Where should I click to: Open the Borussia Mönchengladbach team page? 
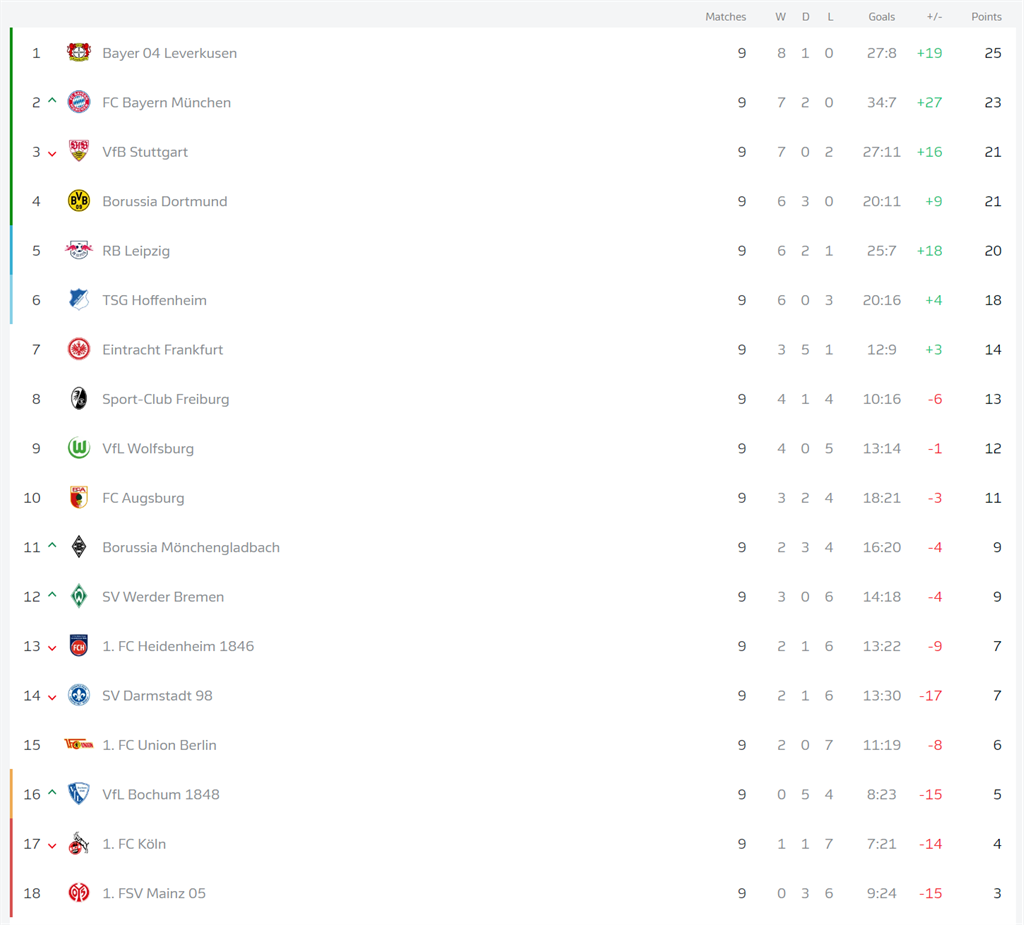click(x=191, y=547)
